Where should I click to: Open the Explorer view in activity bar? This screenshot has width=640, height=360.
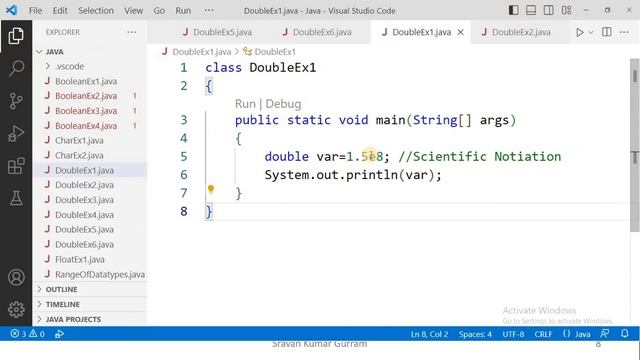16,36
